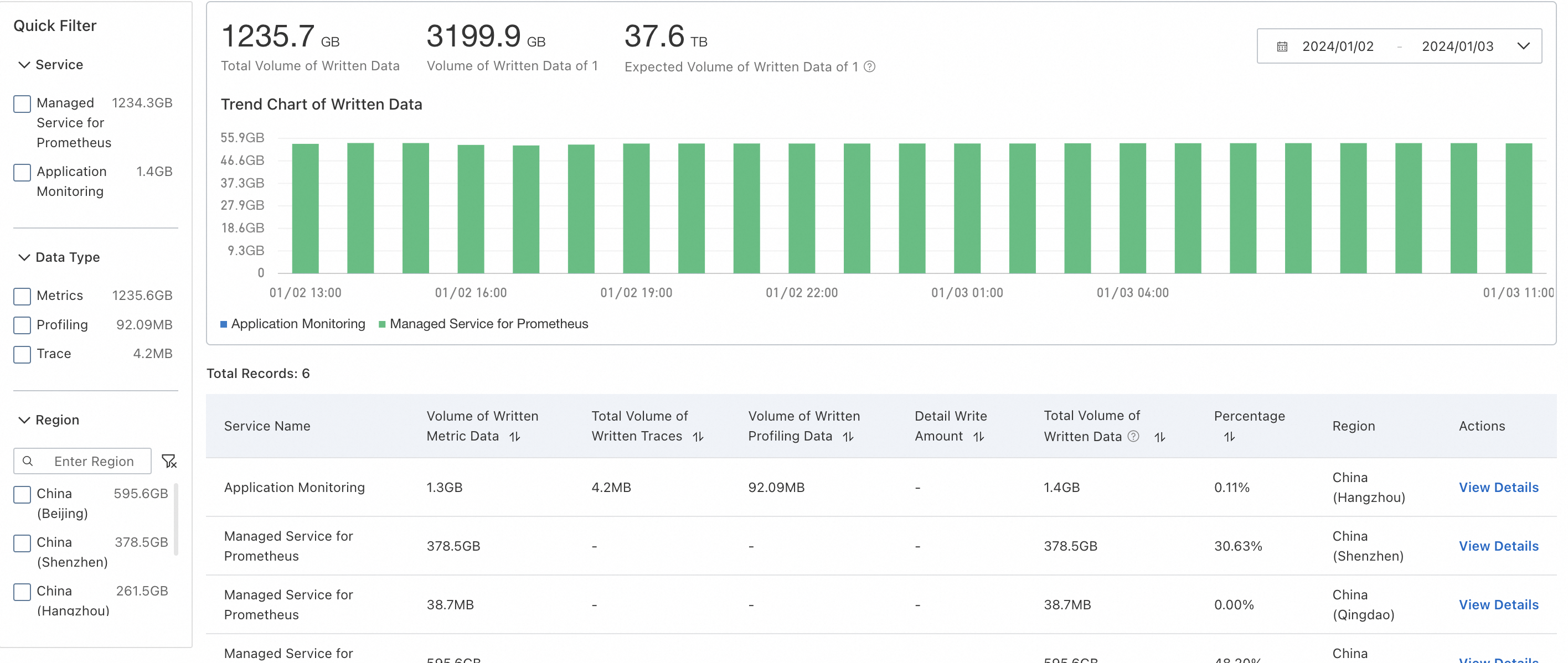Click the 1.3GB metric data cell
The width and height of the screenshot is (1568, 663).
445,487
